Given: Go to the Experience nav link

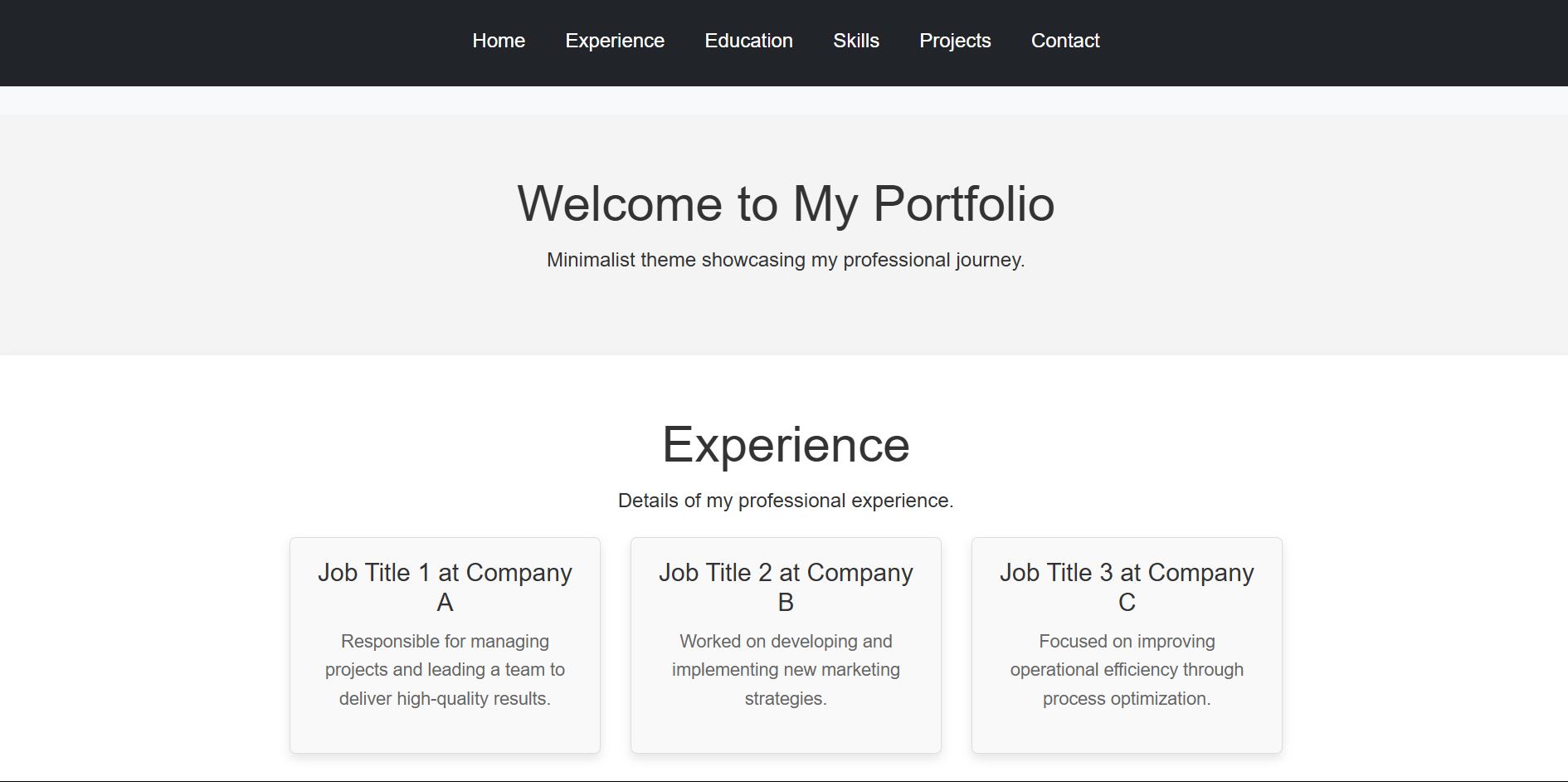Looking at the screenshot, I should click(615, 41).
